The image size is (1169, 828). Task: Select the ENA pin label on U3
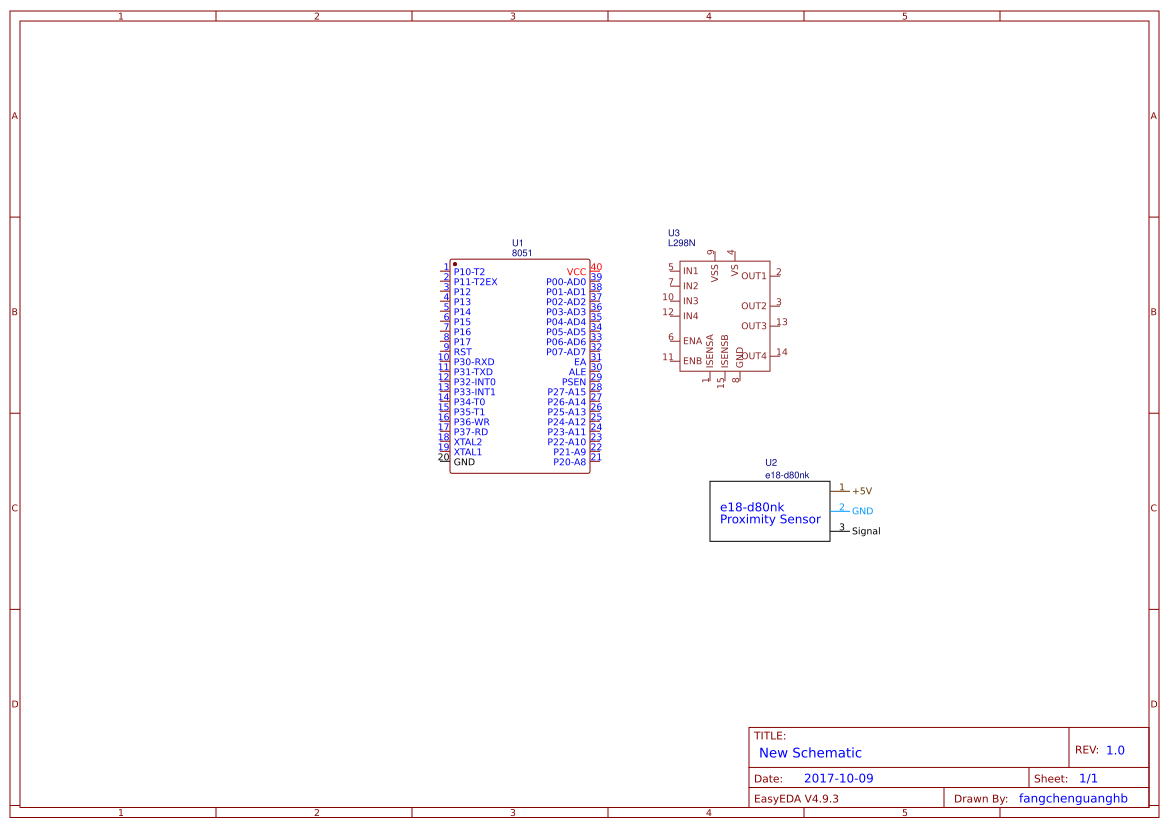[691, 341]
